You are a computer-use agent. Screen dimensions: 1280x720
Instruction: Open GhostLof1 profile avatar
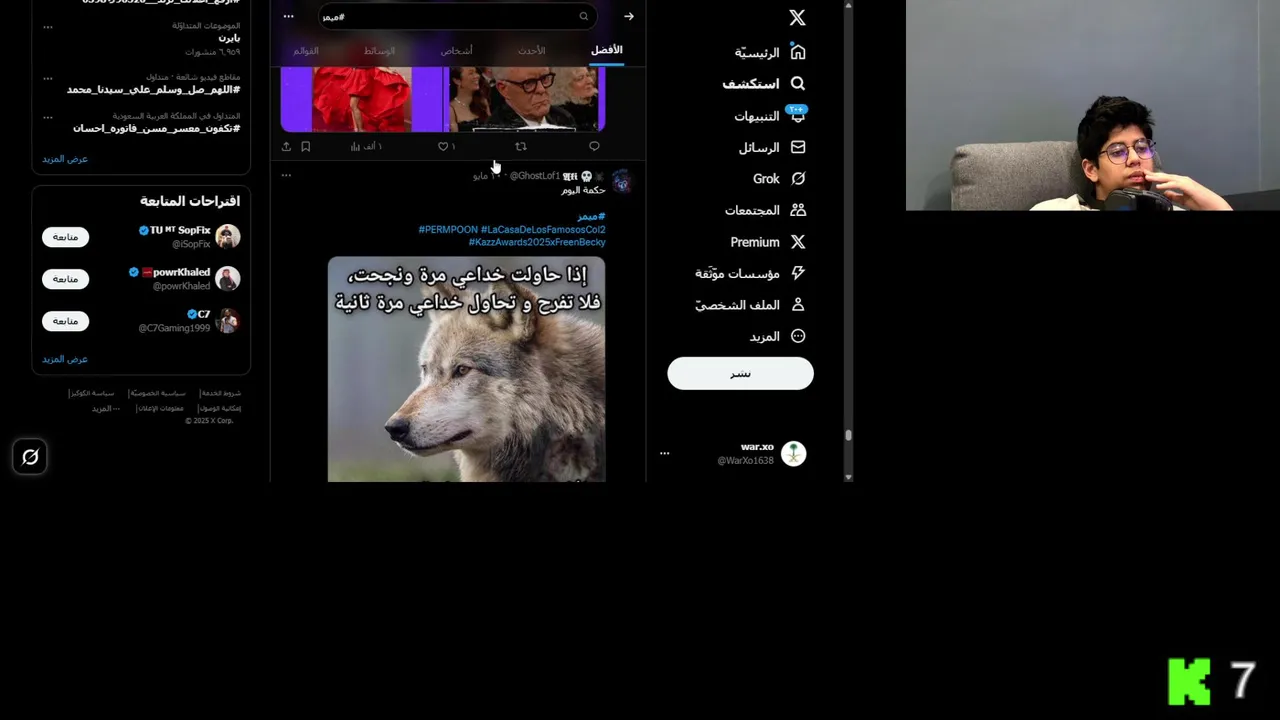[x=621, y=181]
